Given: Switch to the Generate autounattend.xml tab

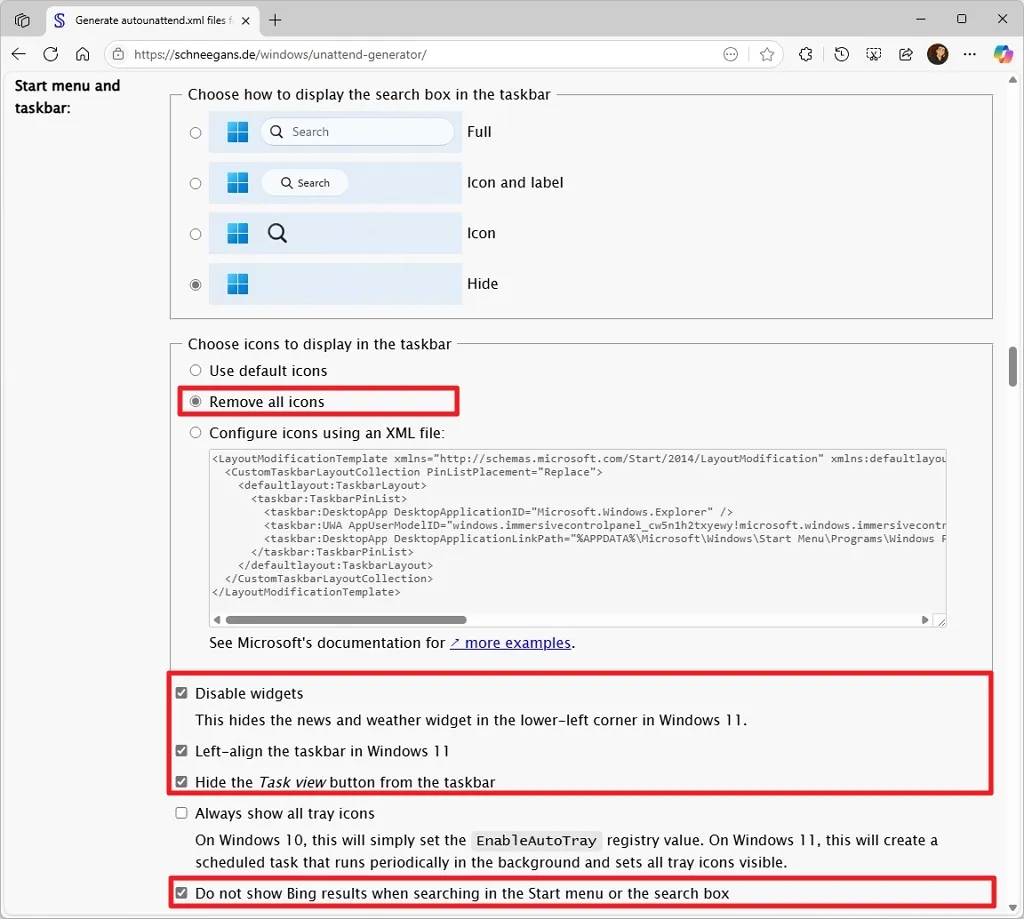Looking at the screenshot, I should point(150,19).
